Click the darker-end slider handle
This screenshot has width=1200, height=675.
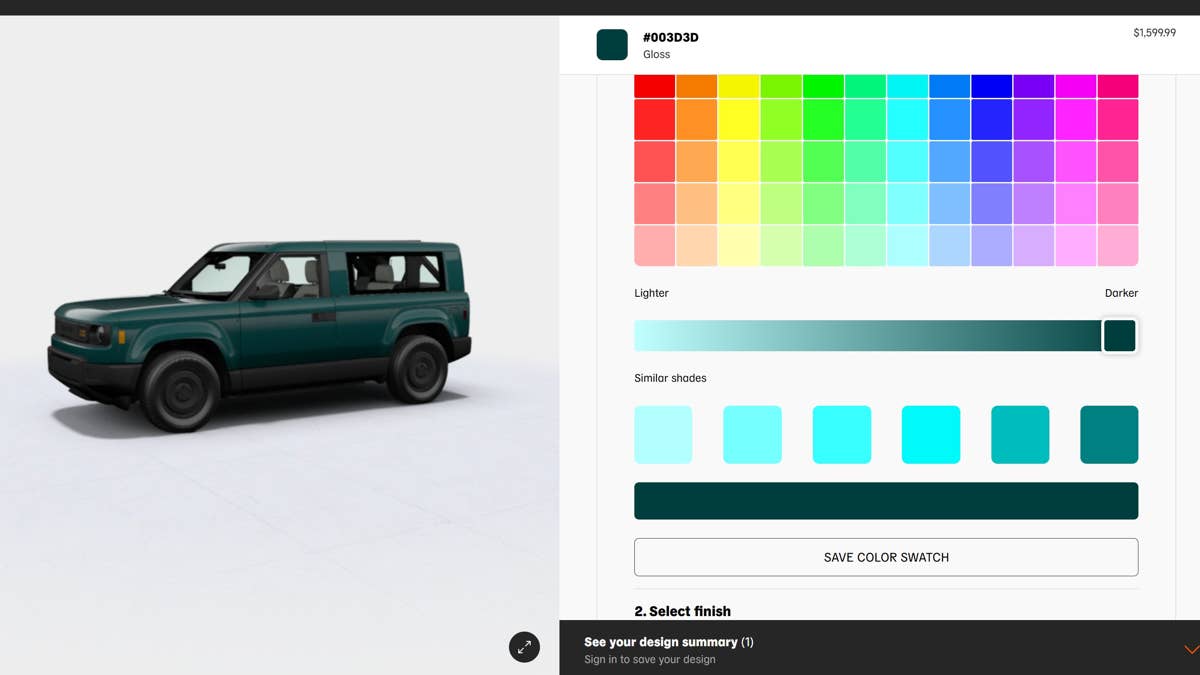click(1120, 336)
